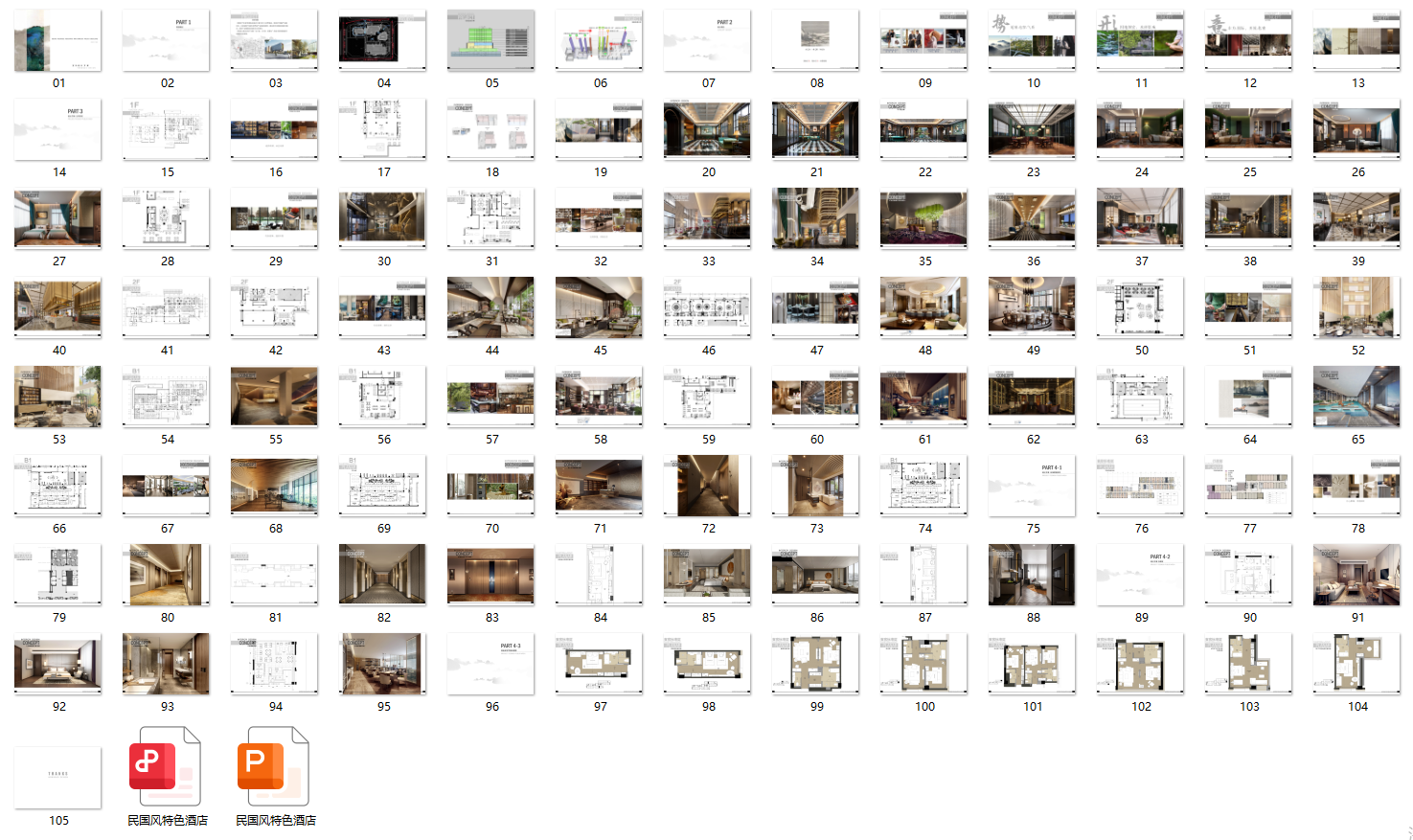1413x840 pixels.
Task: Open the last floor plan thumbnail 104
Action: tap(1356, 664)
